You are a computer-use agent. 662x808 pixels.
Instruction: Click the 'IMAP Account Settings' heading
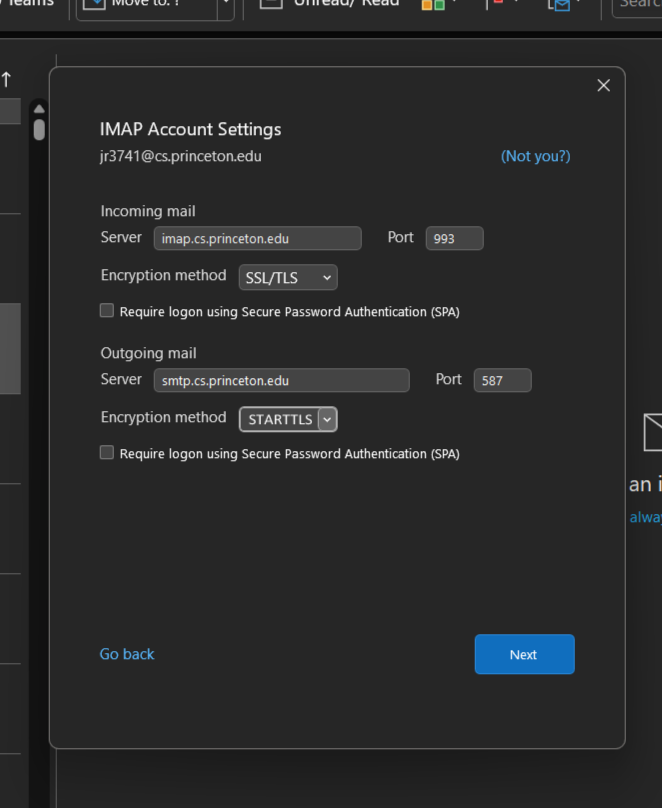(x=191, y=129)
